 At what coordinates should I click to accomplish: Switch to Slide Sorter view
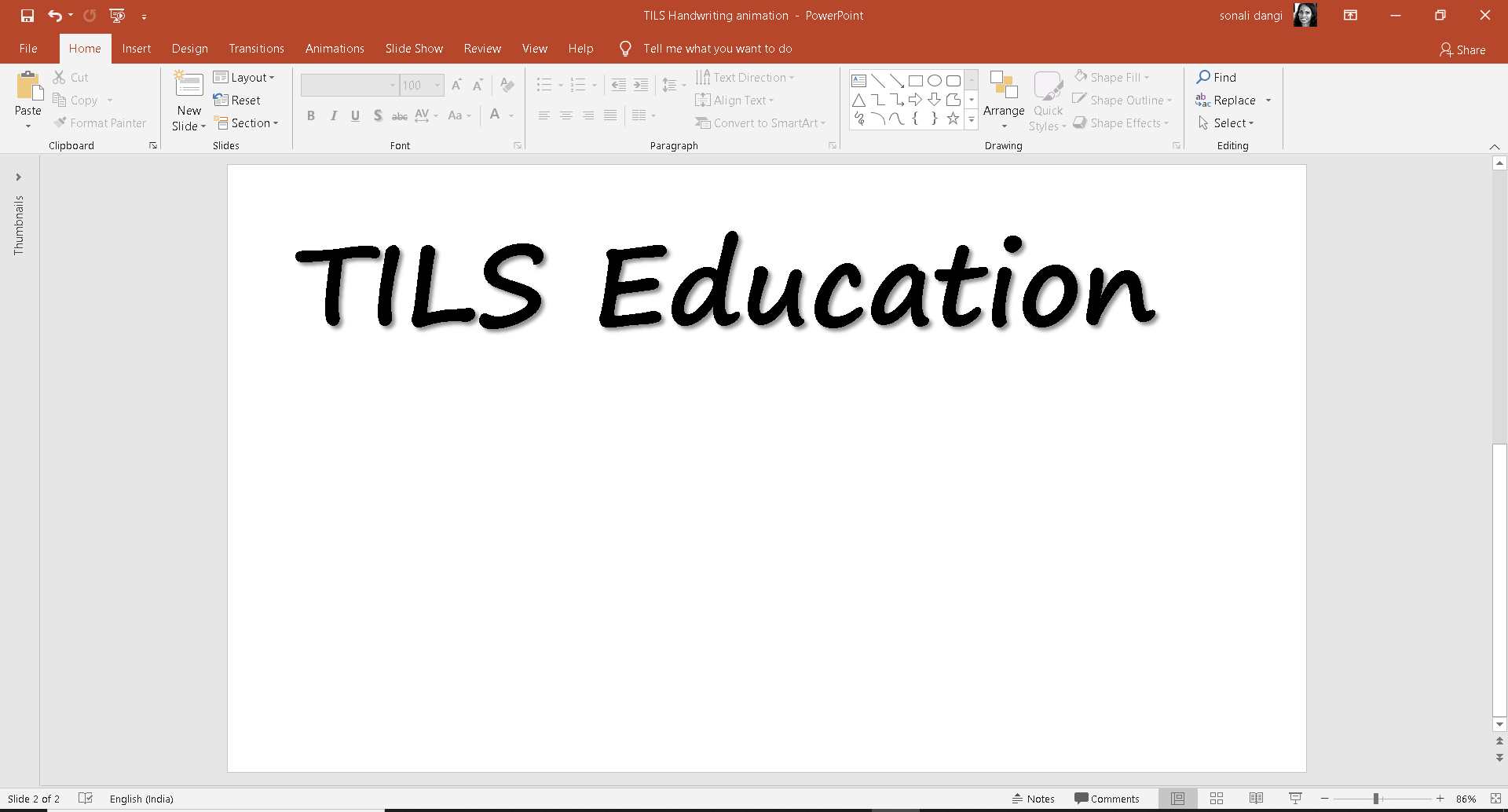click(x=1216, y=798)
